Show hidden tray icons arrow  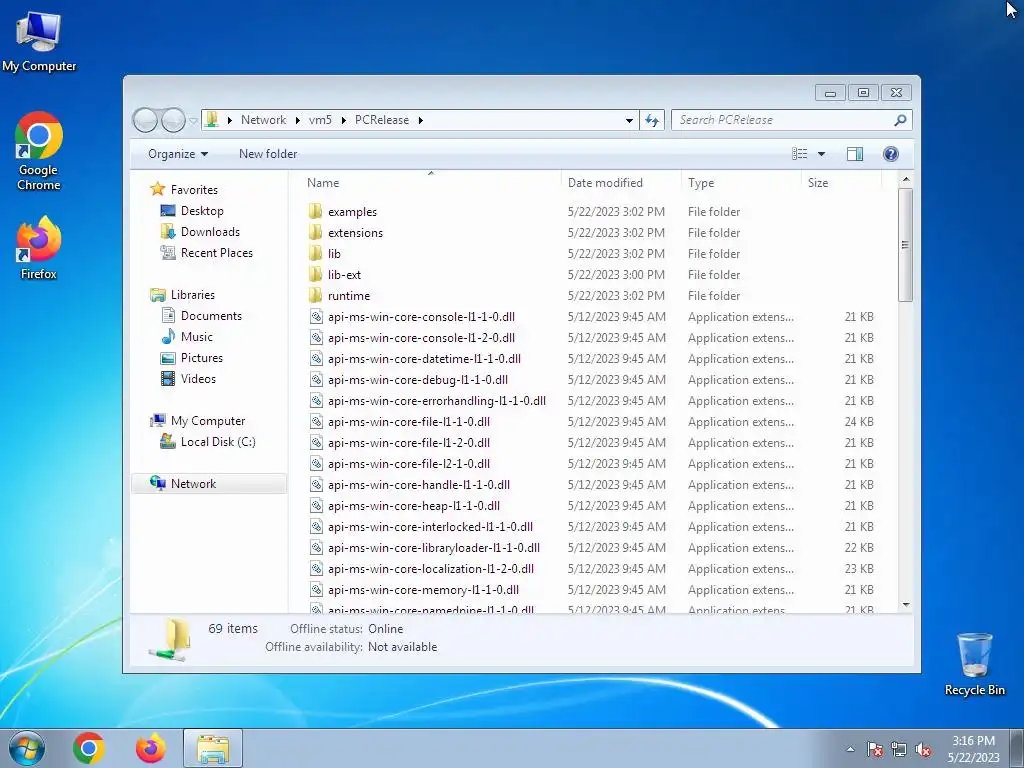coord(850,749)
